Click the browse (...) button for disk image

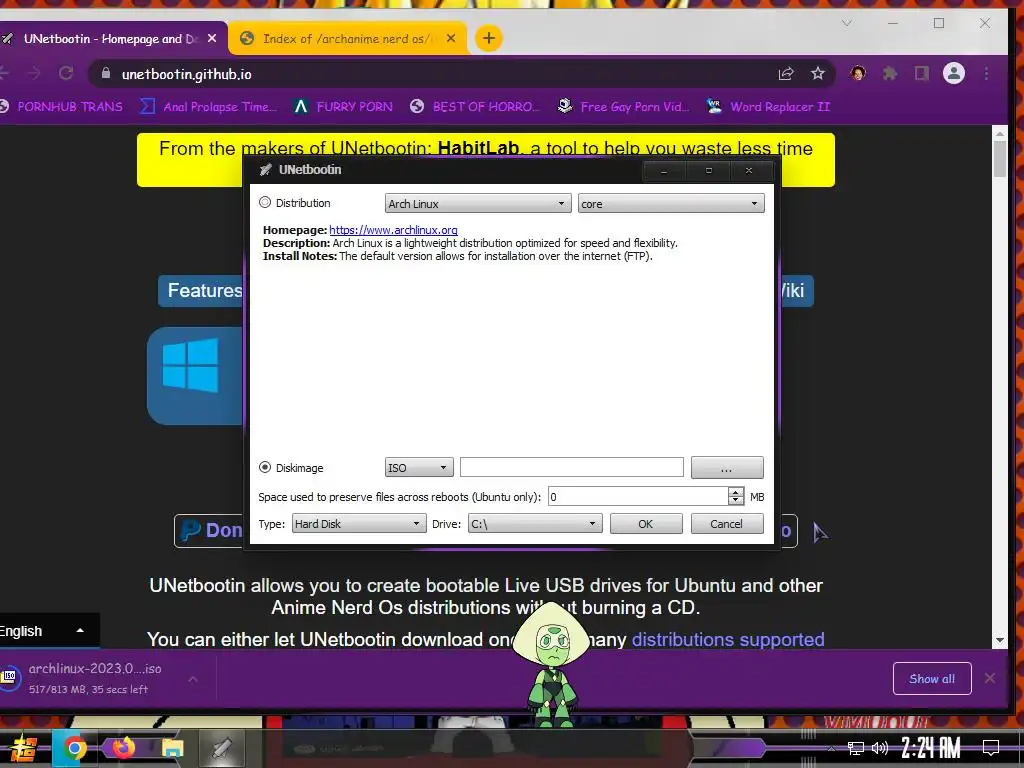coord(727,468)
